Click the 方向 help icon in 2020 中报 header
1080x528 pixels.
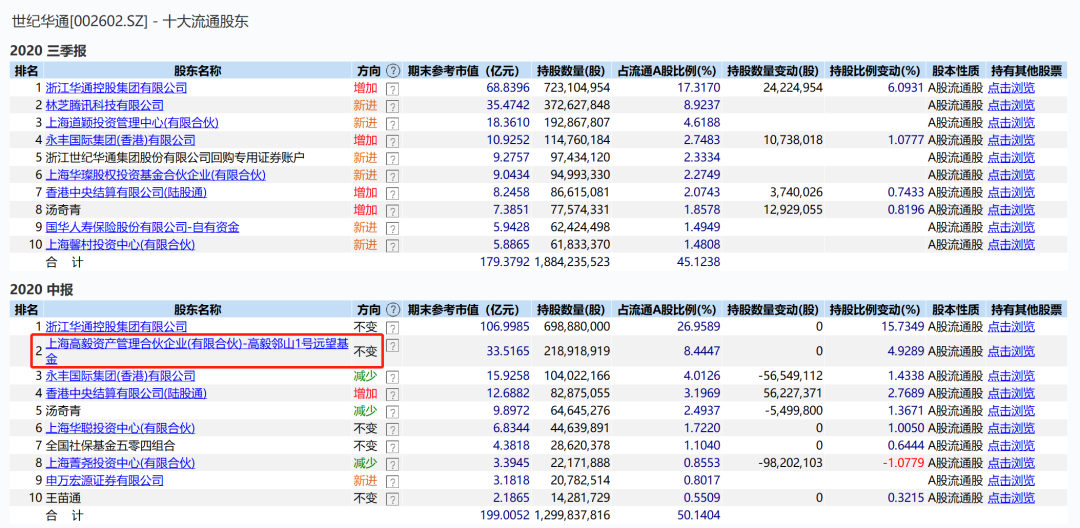coord(393,310)
